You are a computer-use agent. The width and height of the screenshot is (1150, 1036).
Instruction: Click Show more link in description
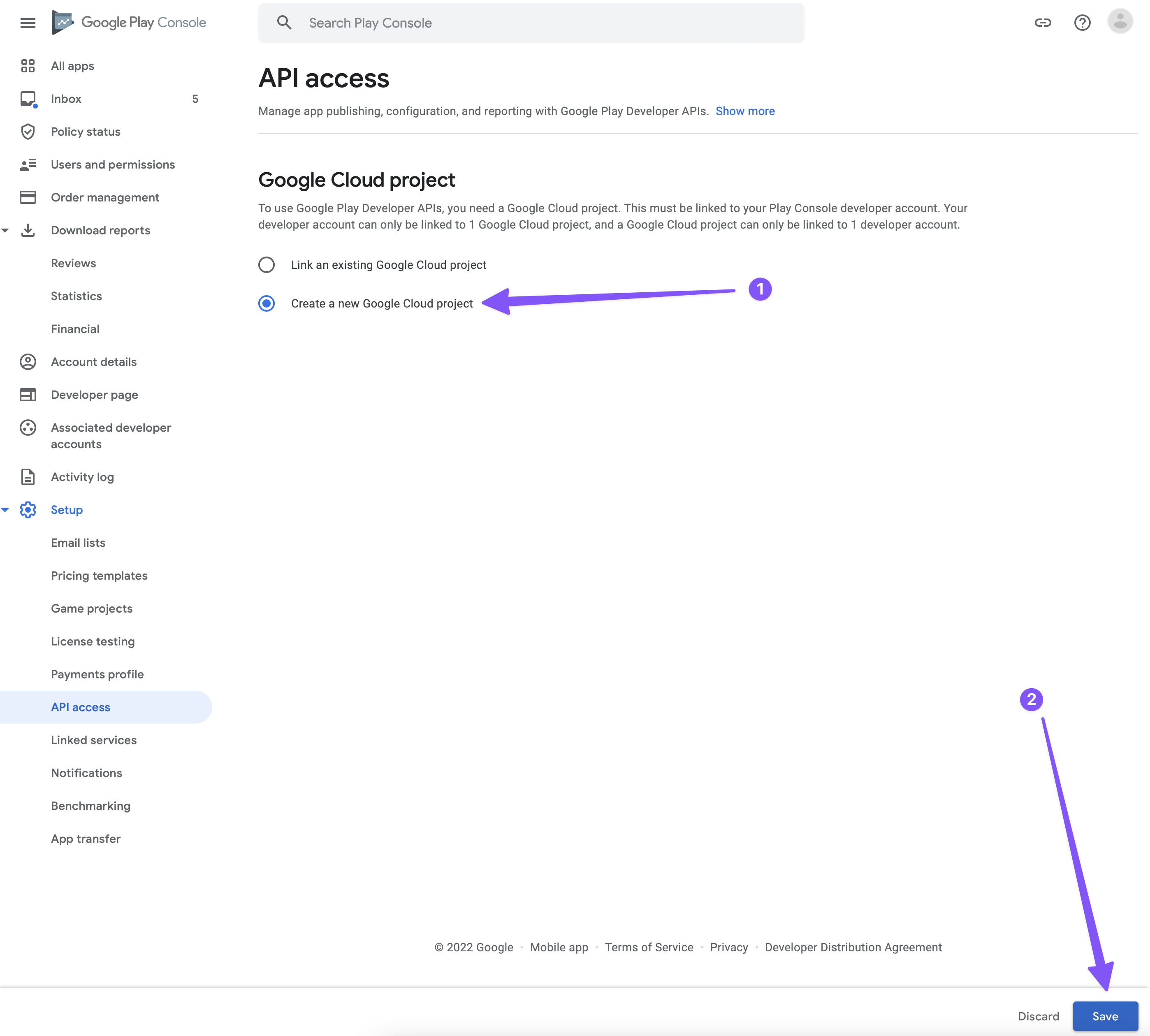[744, 111]
